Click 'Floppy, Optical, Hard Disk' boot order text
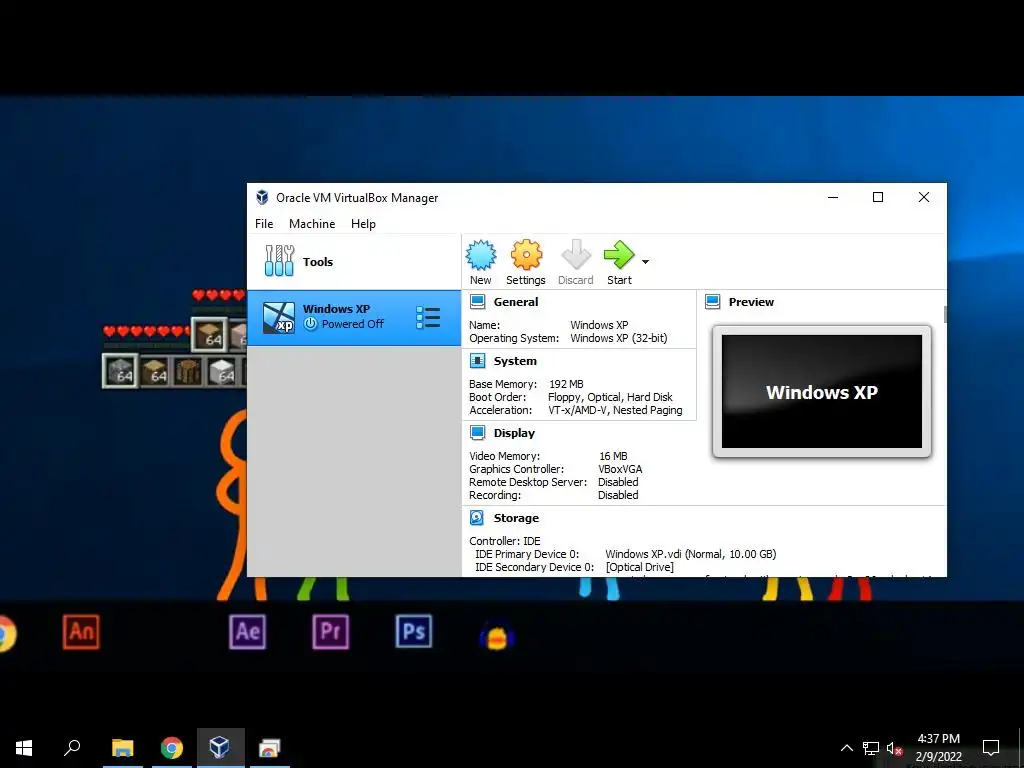 pos(610,397)
